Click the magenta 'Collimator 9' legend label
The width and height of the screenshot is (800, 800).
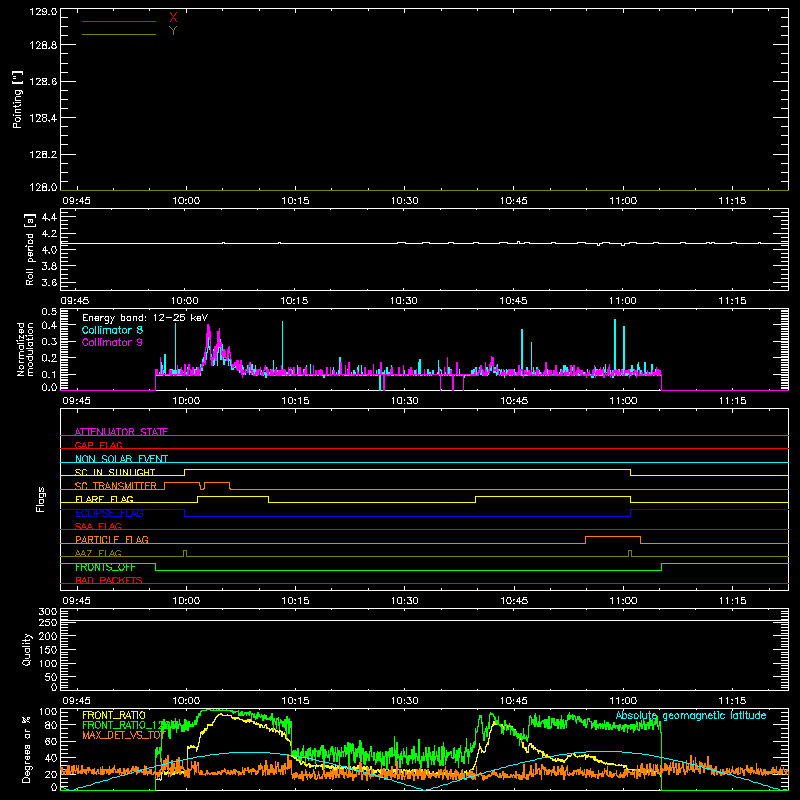click(x=112, y=342)
